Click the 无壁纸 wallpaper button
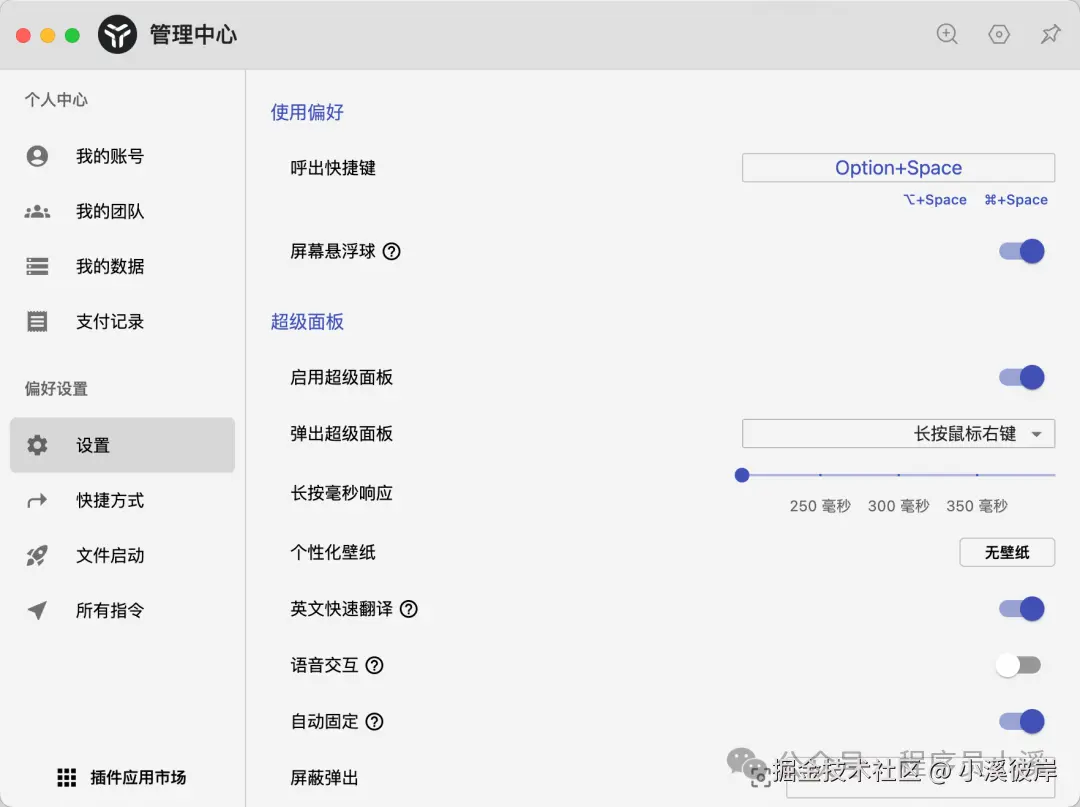The height and width of the screenshot is (807, 1080). tap(1007, 551)
